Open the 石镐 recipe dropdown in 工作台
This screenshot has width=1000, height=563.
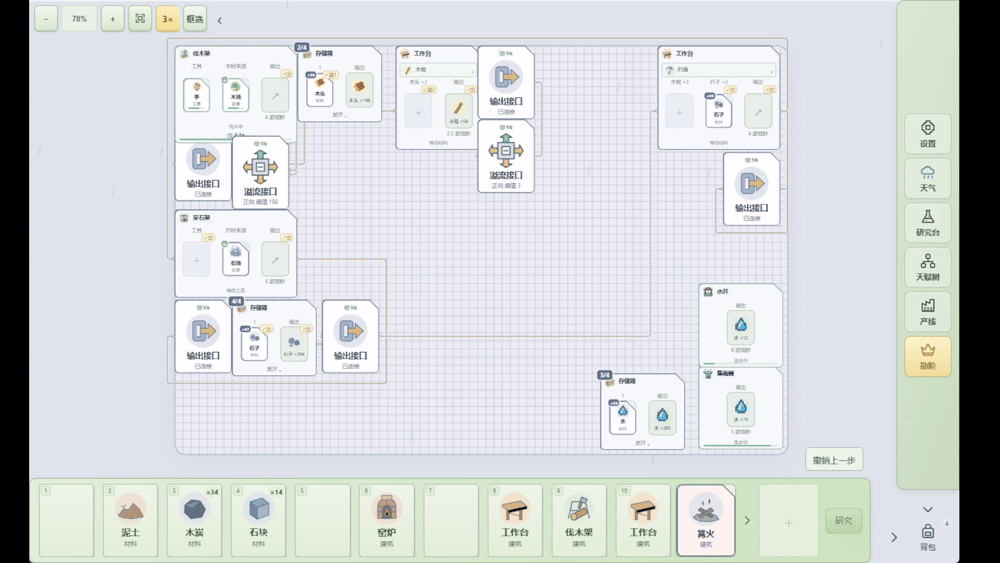pyautogui.click(x=719, y=69)
